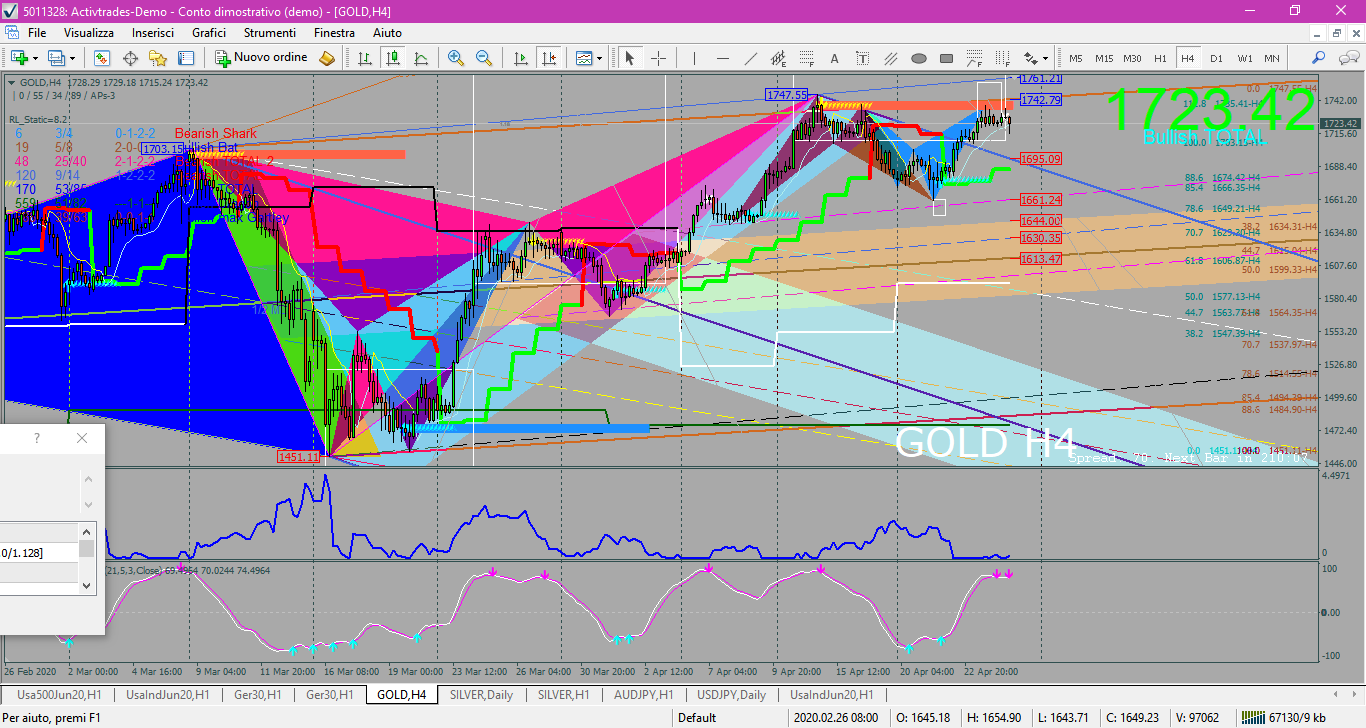Draw a rectangle shape
Viewport: 1366px width, 728px height.
click(946, 58)
